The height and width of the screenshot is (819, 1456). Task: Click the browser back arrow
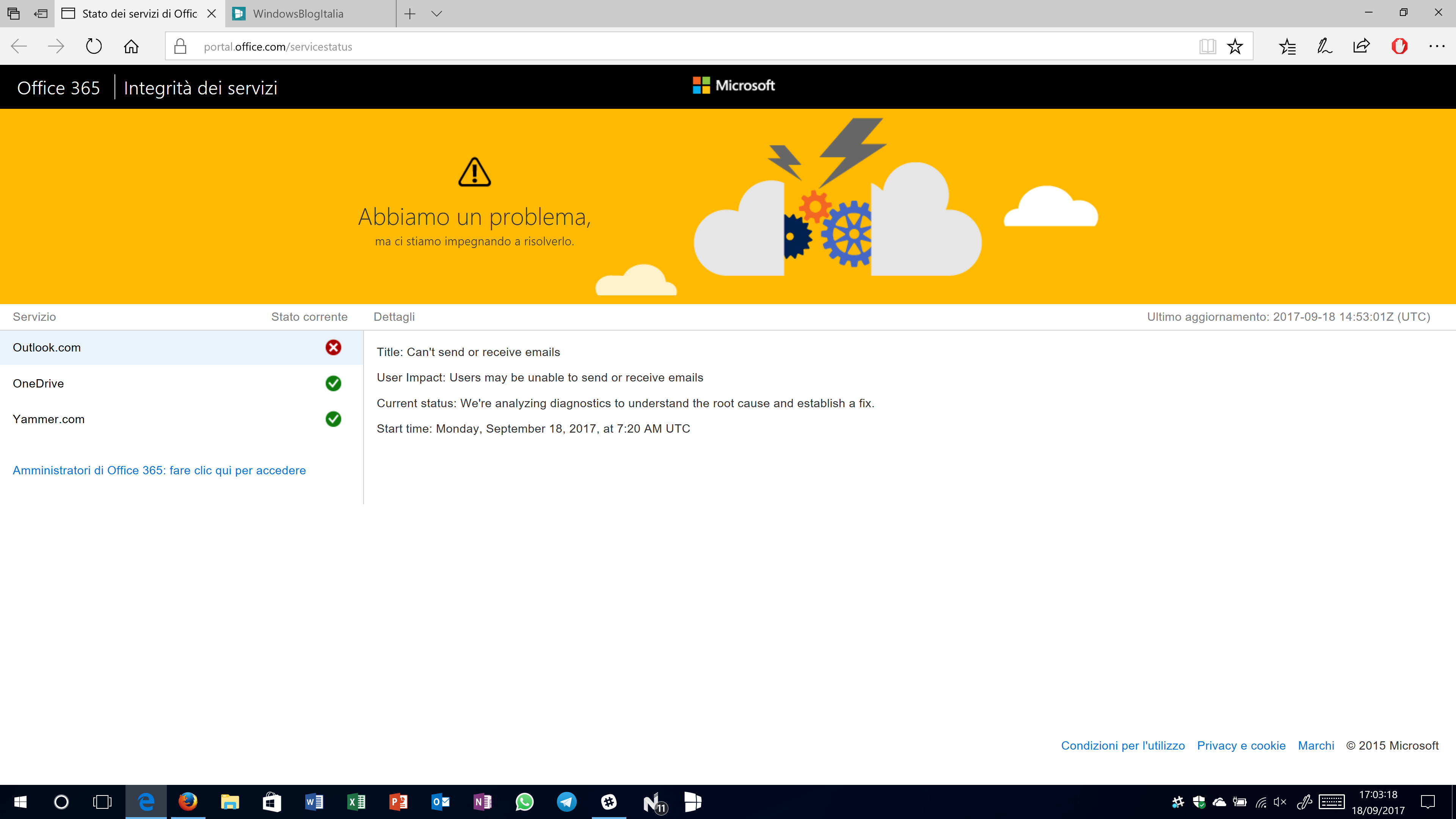point(19,46)
